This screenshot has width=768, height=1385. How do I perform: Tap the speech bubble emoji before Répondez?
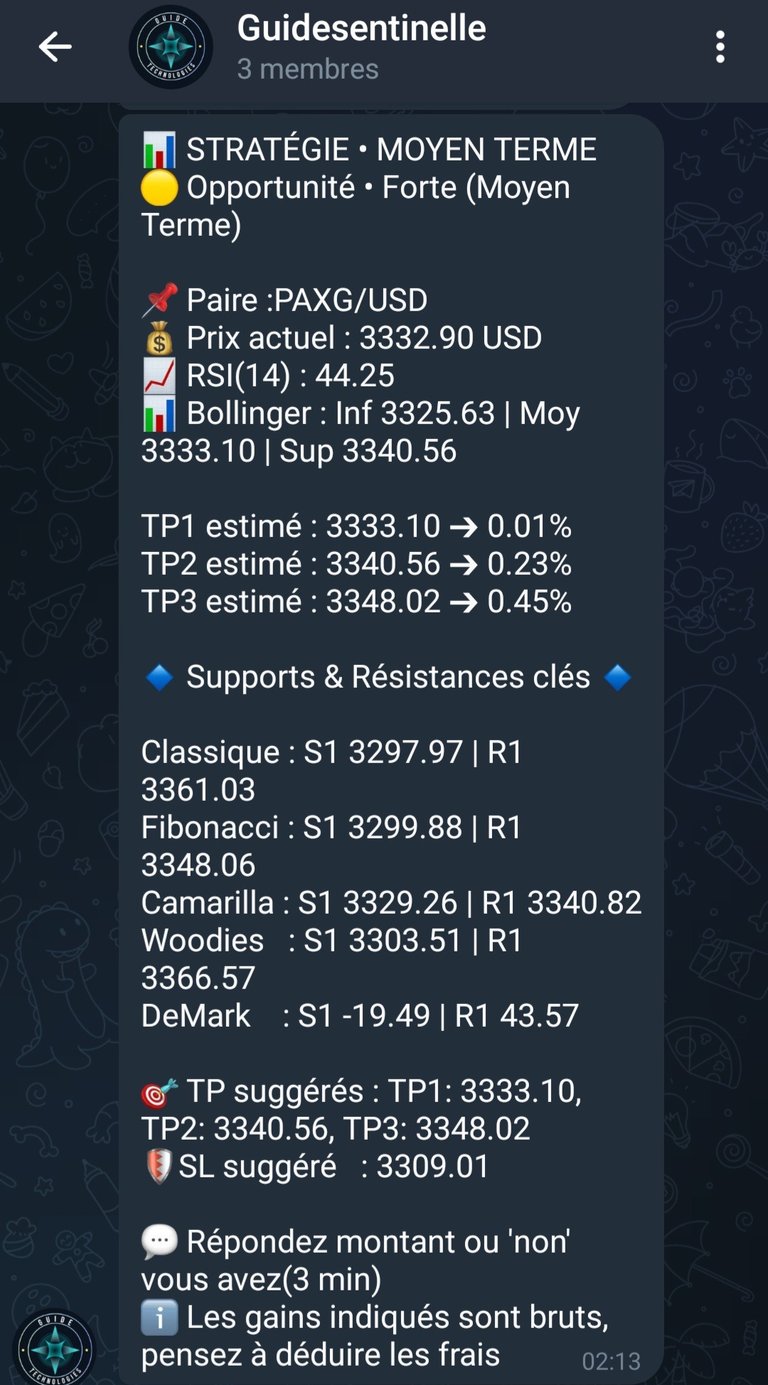tap(159, 1243)
